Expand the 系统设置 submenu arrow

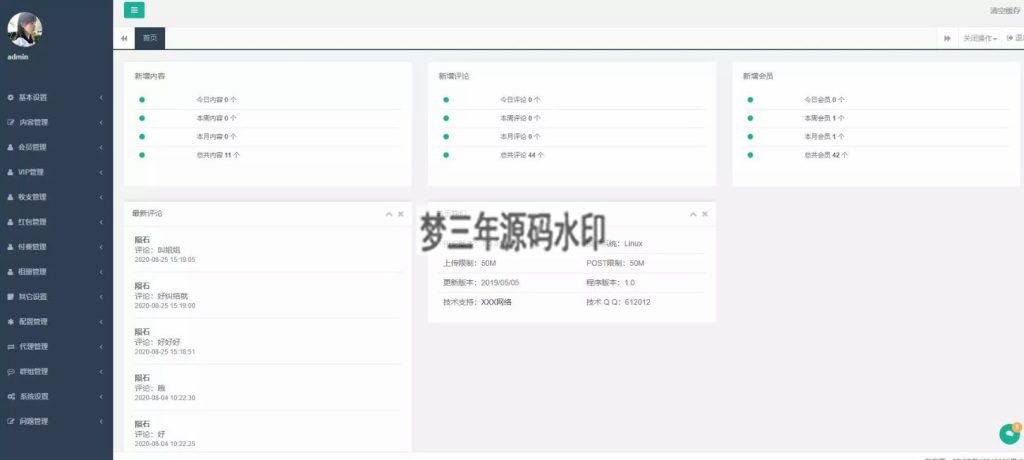tap(101, 397)
